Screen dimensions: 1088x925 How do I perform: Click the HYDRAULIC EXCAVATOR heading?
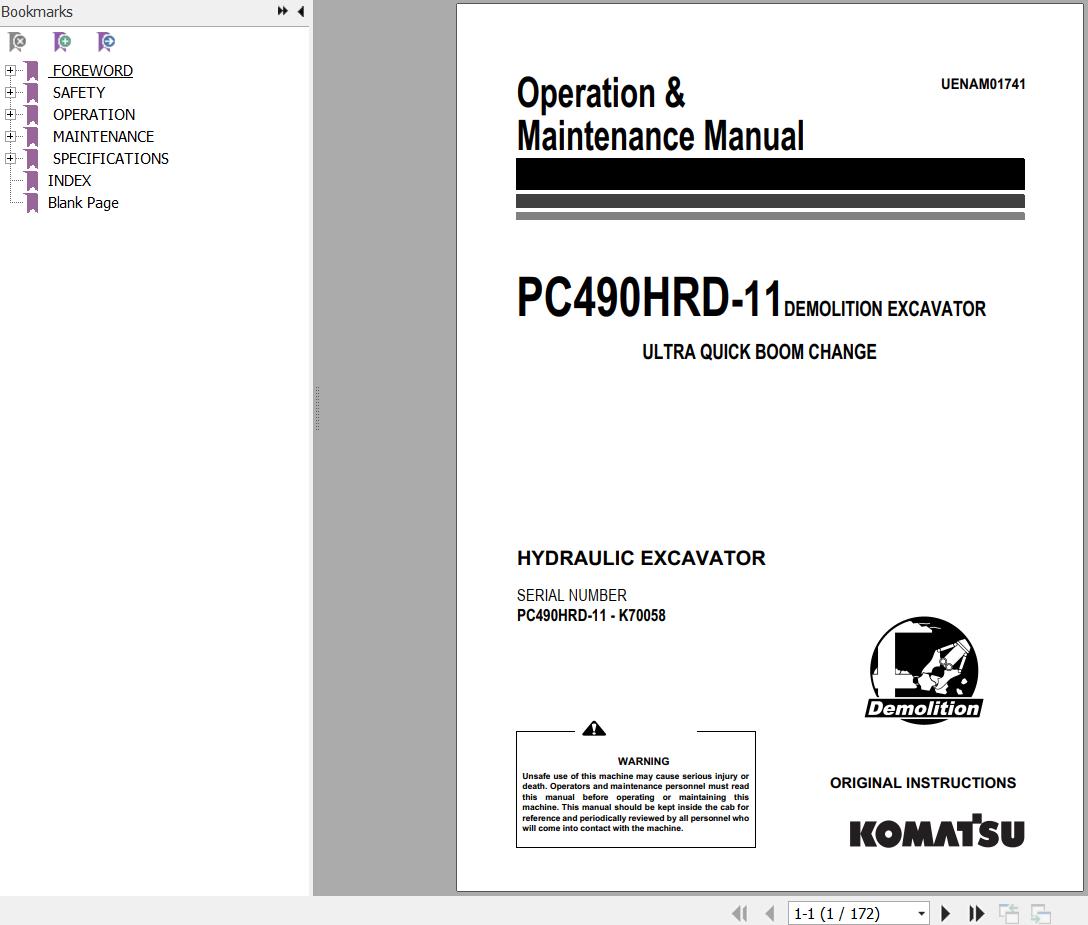(641, 558)
